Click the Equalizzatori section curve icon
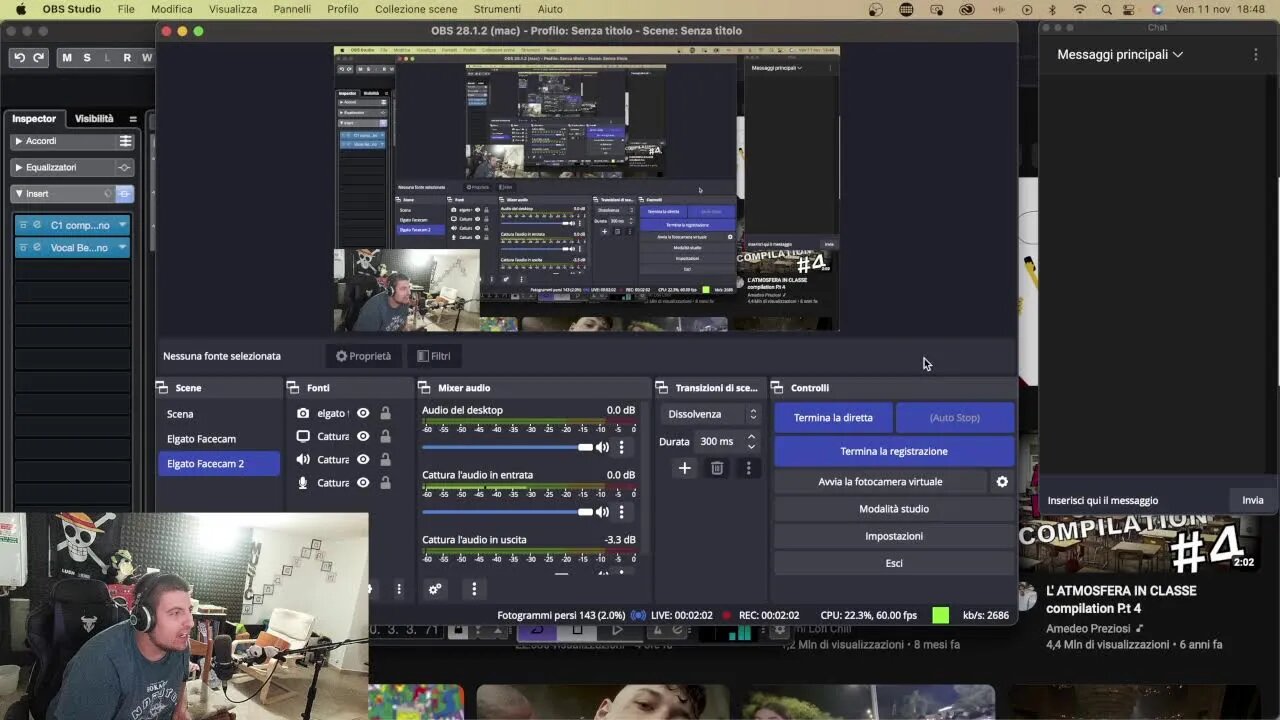The image size is (1280, 720). tap(125, 167)
